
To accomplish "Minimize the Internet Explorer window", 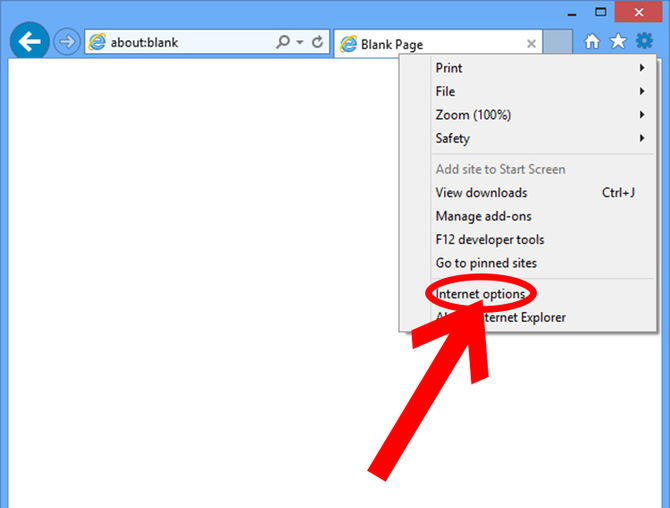I will tap(572, 13).
